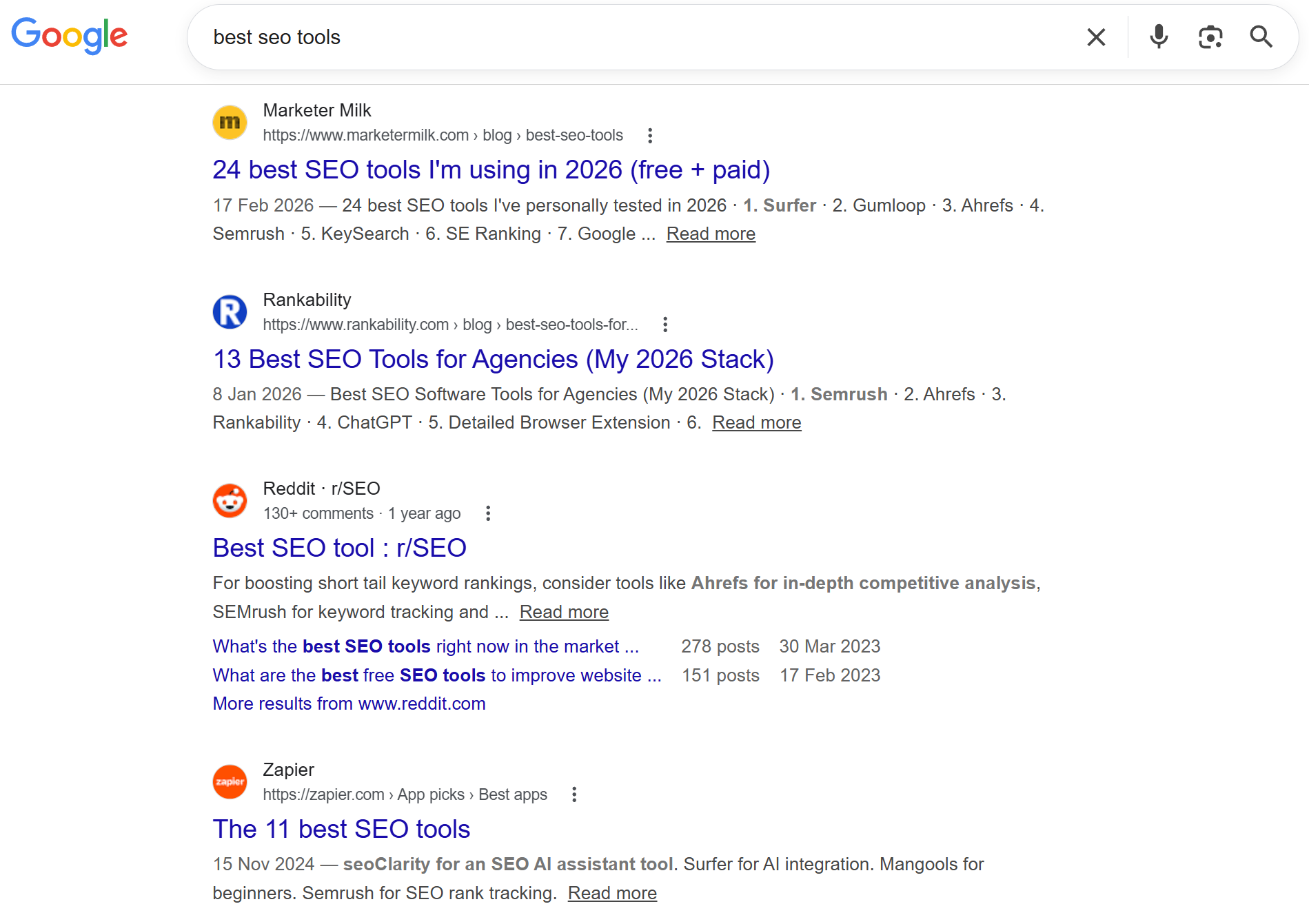Open the options menu next to the Zapier result
The width and height of the screenshot is (1309, 924).
(x=574, y=794)
